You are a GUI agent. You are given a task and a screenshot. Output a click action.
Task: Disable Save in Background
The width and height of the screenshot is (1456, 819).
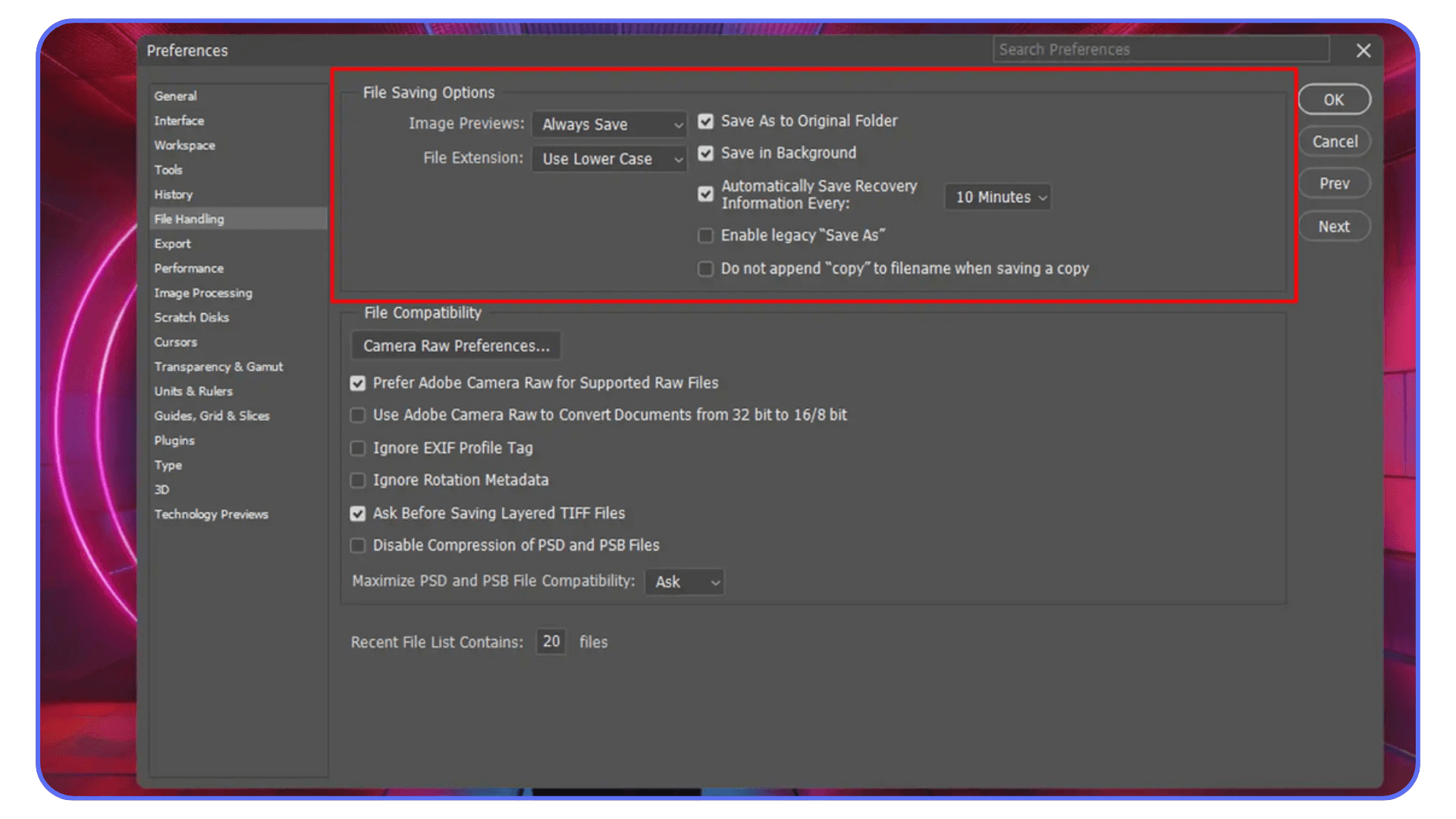point(705,153)
